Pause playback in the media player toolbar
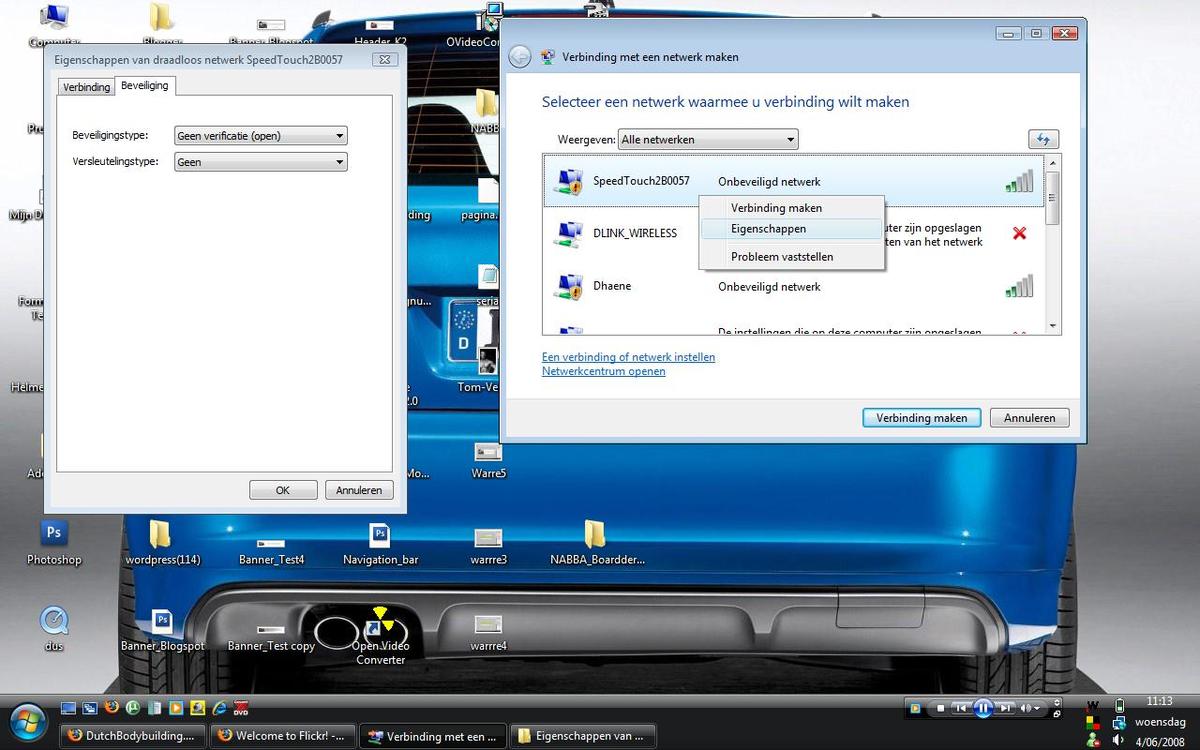This screenshot has width=1200, height=750. pos(983,708)
